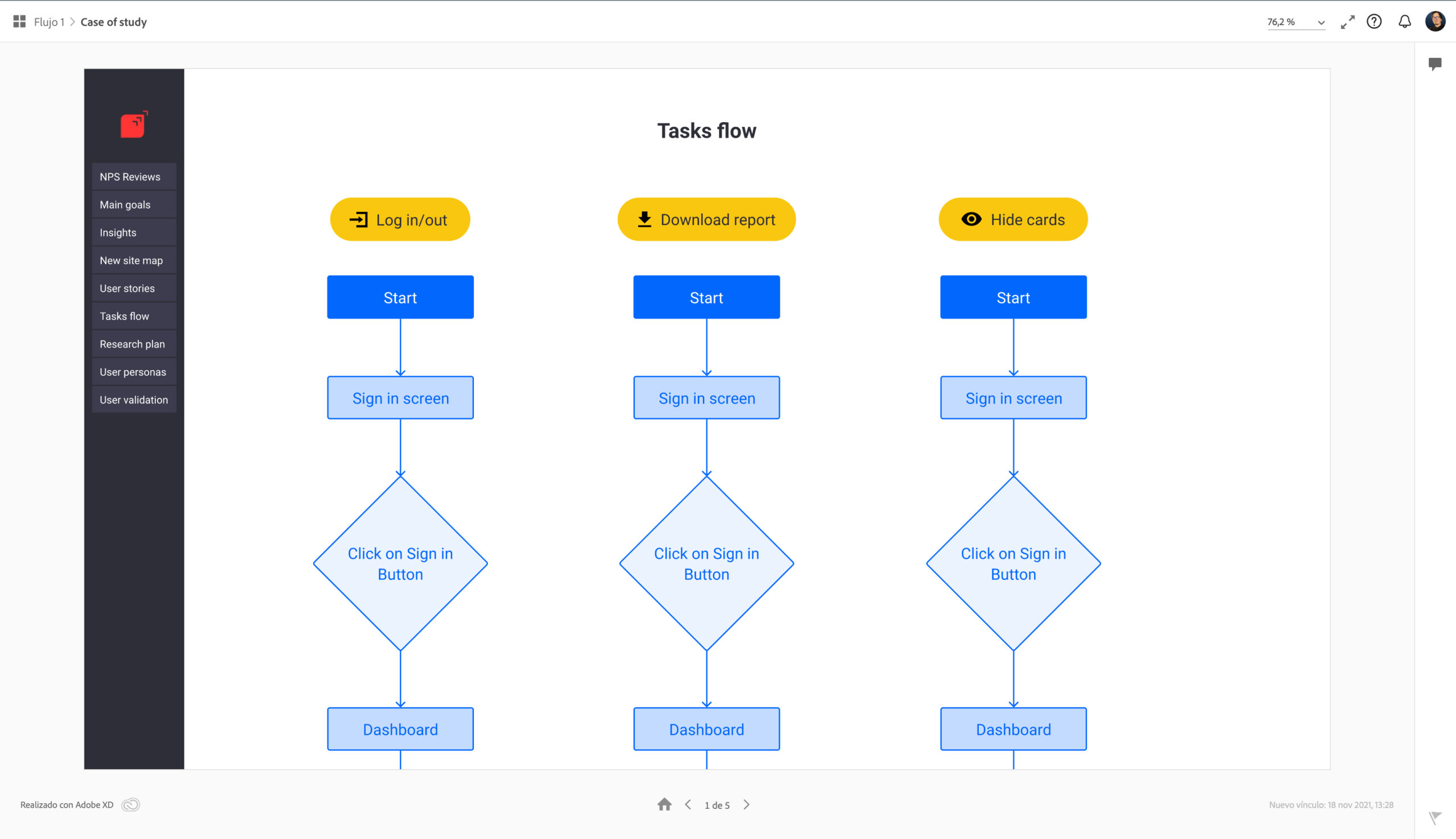The width and height of the screenshot is (1456, 839).
Task: Click the hotspot hints icon at bottom right
Action: (1435, 817)
